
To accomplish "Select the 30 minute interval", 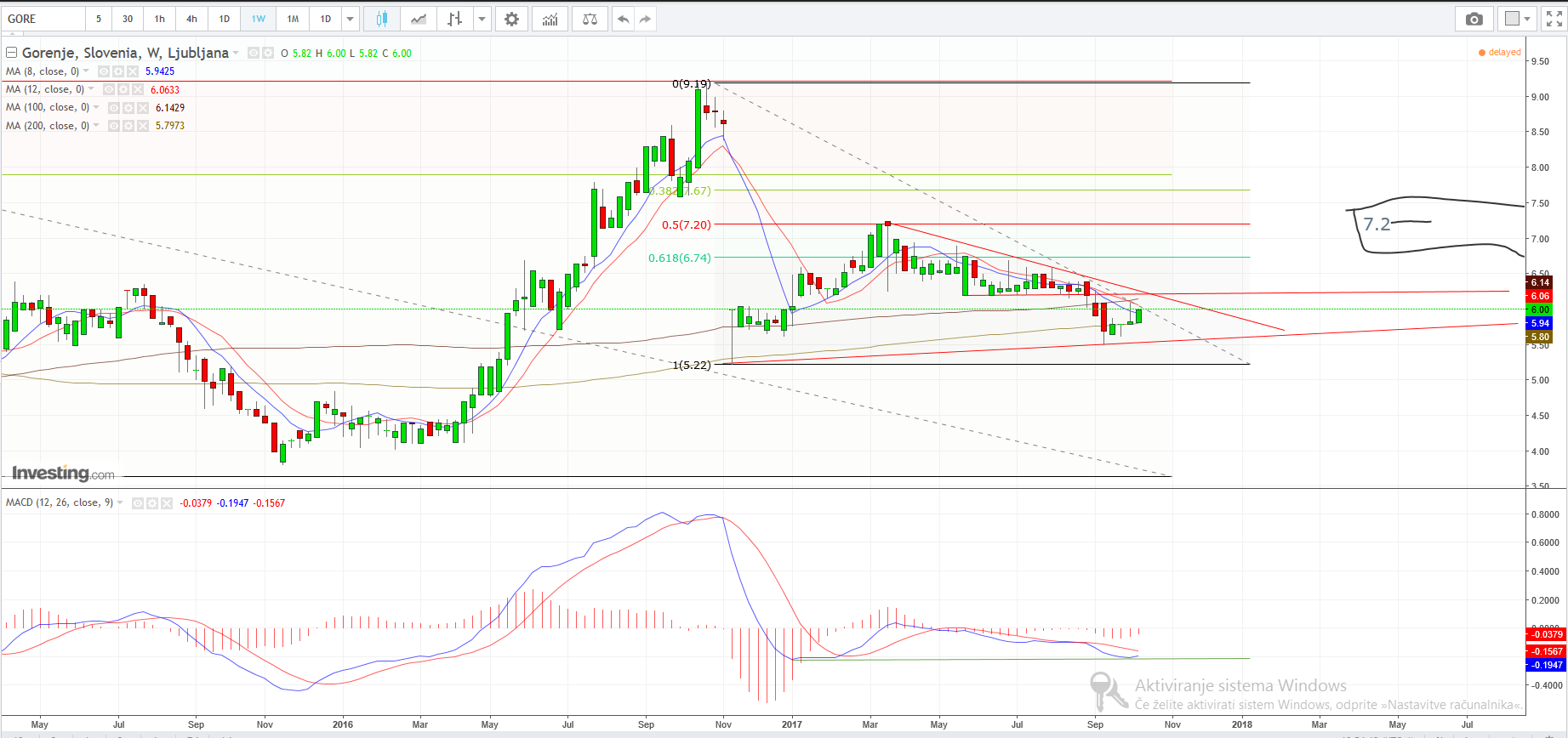I will click(x=128, y=19).
